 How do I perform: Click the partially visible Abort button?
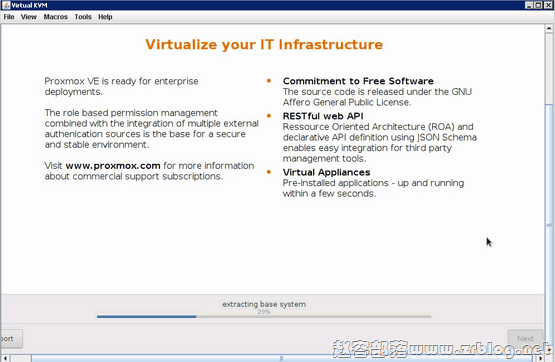coord(12,339)
